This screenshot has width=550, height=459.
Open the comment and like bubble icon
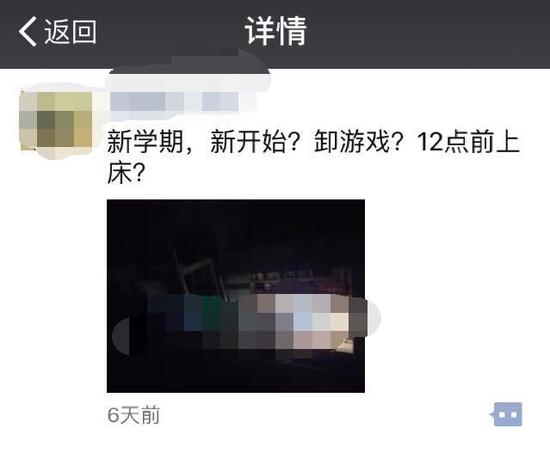click(x=506, y=414)
